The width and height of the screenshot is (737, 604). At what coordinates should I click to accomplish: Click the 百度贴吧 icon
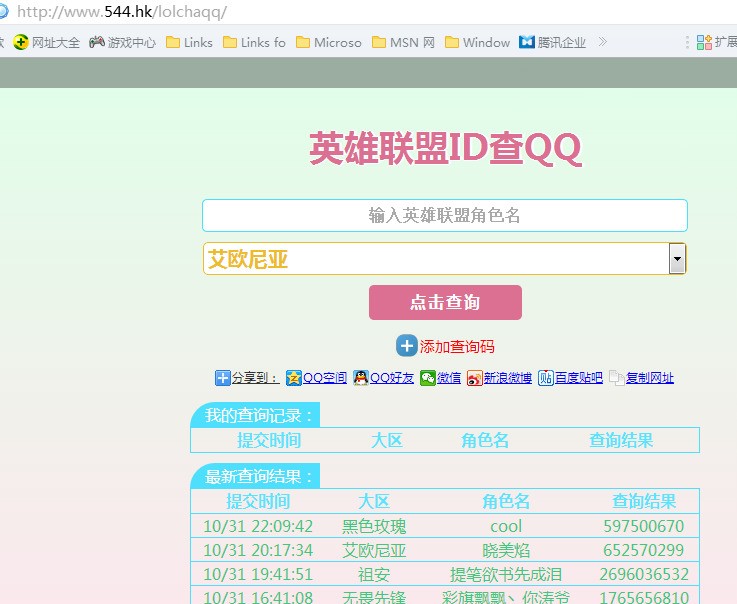545,377
